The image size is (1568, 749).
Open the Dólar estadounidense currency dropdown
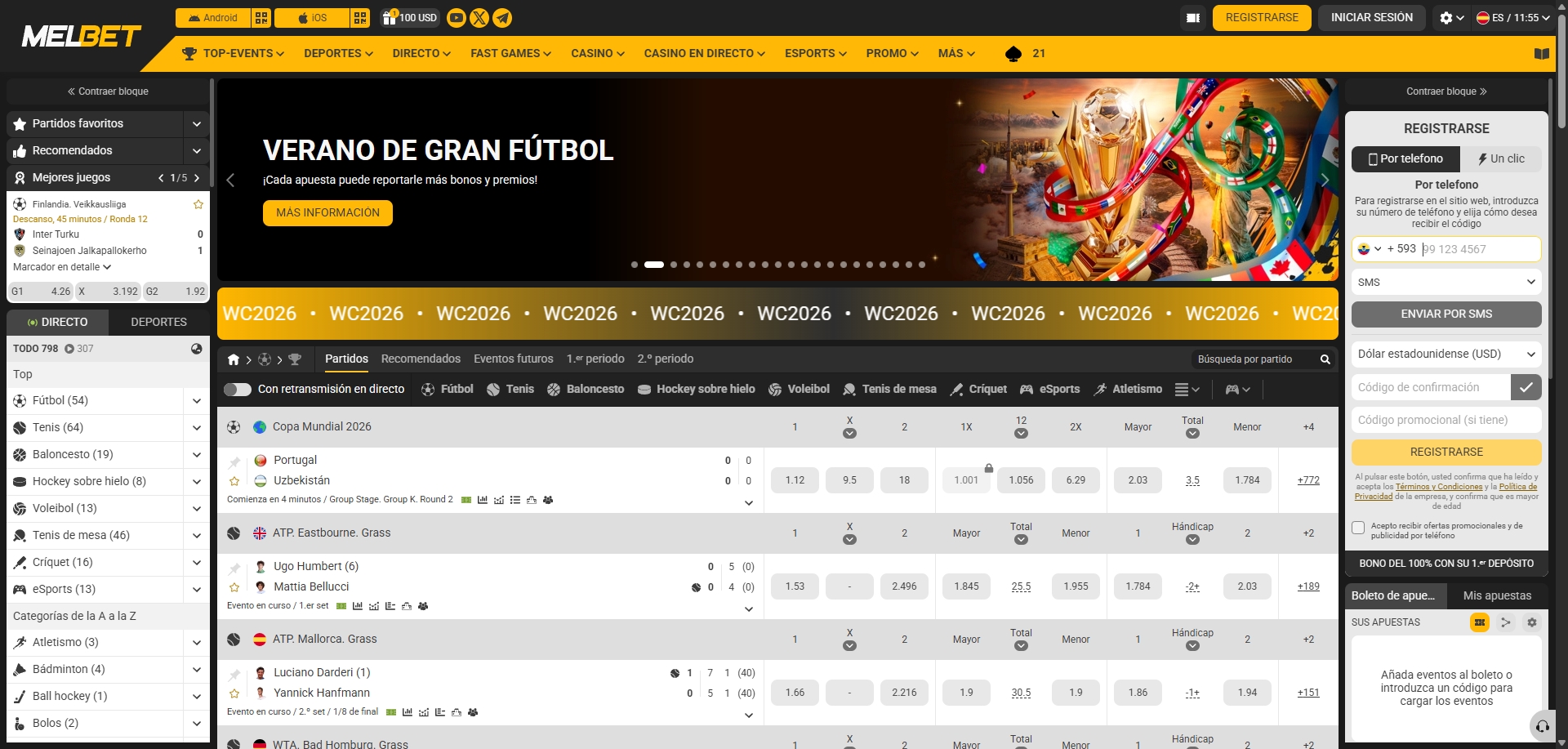[x=1446, y=354]
